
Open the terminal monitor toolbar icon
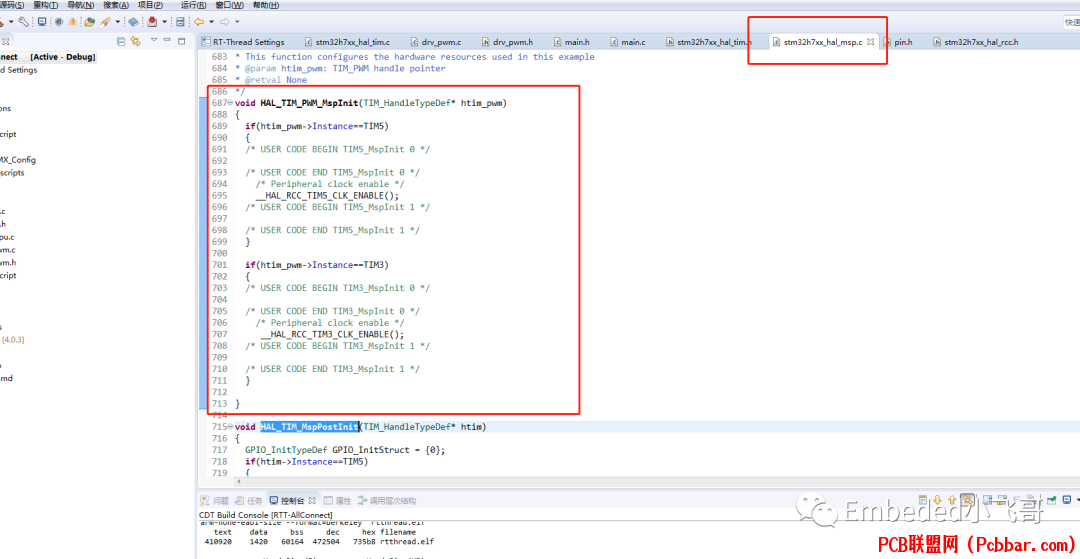coord(42,21)
